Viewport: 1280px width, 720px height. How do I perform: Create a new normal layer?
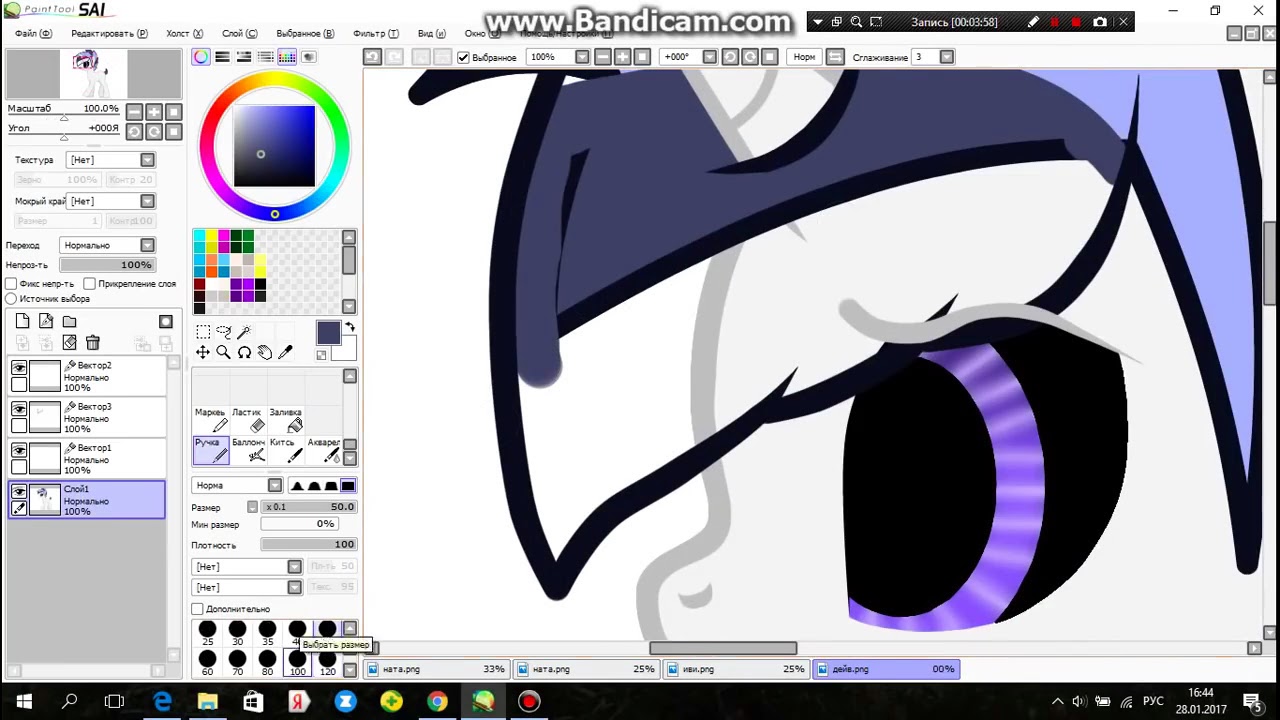(x=22, y=321)
